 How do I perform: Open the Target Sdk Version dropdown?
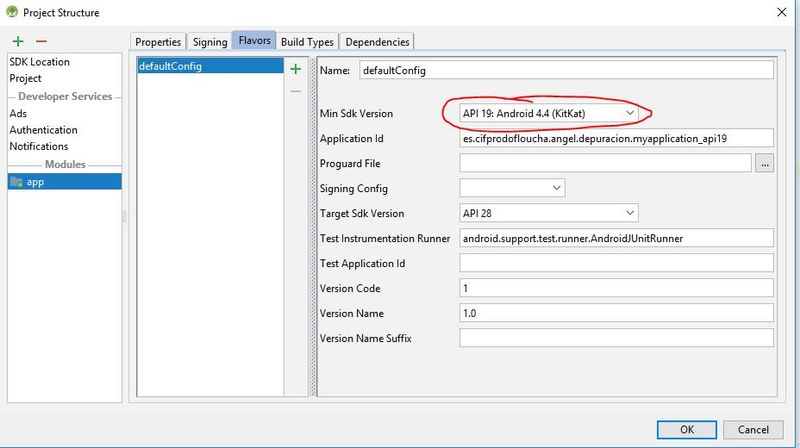tap(548, 213)
